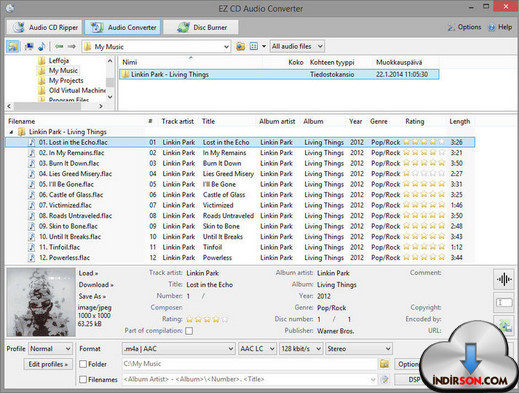Set star rating on Lies Greed Misery row
This screenshot has width=519, height=393.
click(x=424, y=174)
